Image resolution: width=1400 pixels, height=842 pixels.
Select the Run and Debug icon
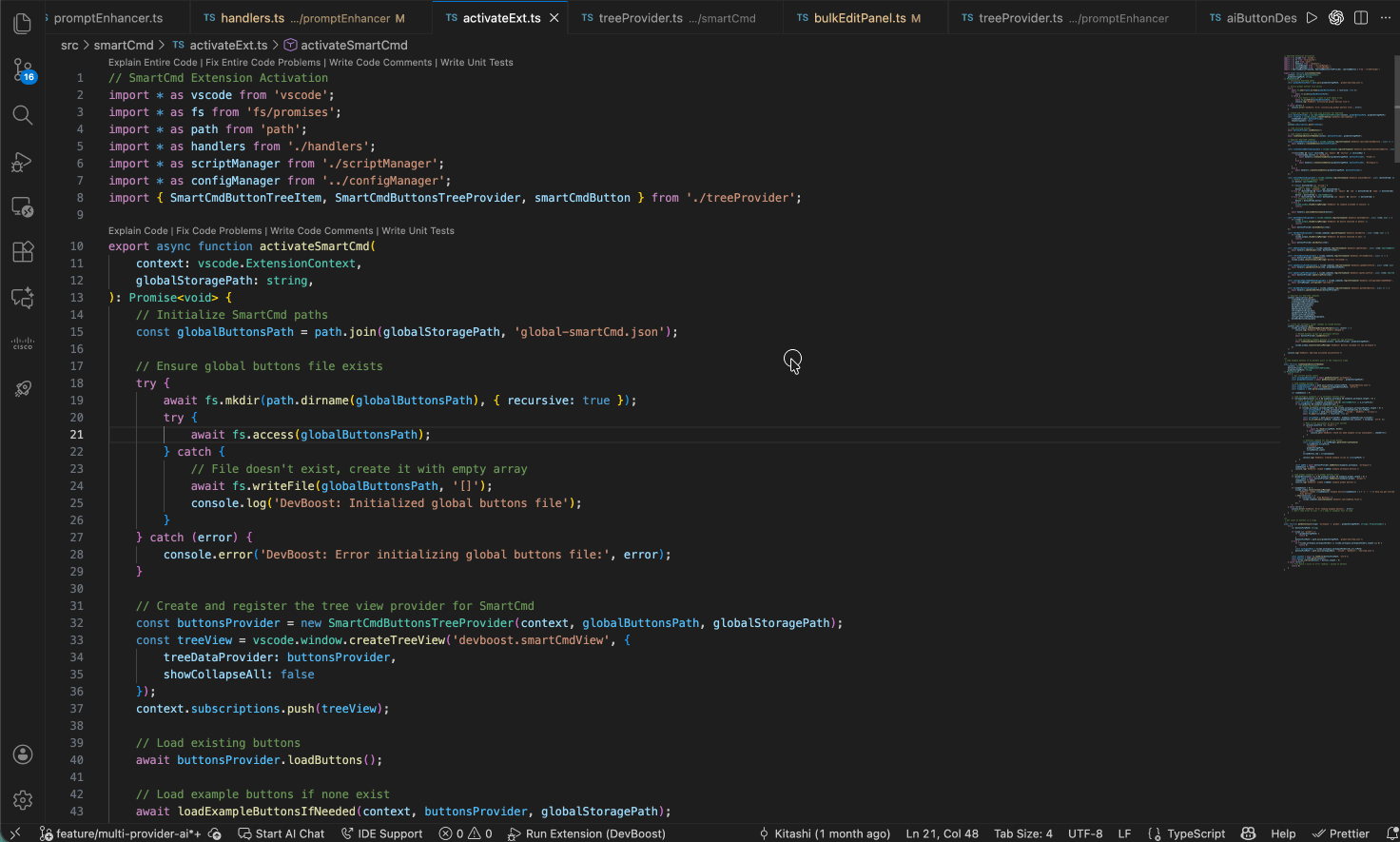coord(22,162)
